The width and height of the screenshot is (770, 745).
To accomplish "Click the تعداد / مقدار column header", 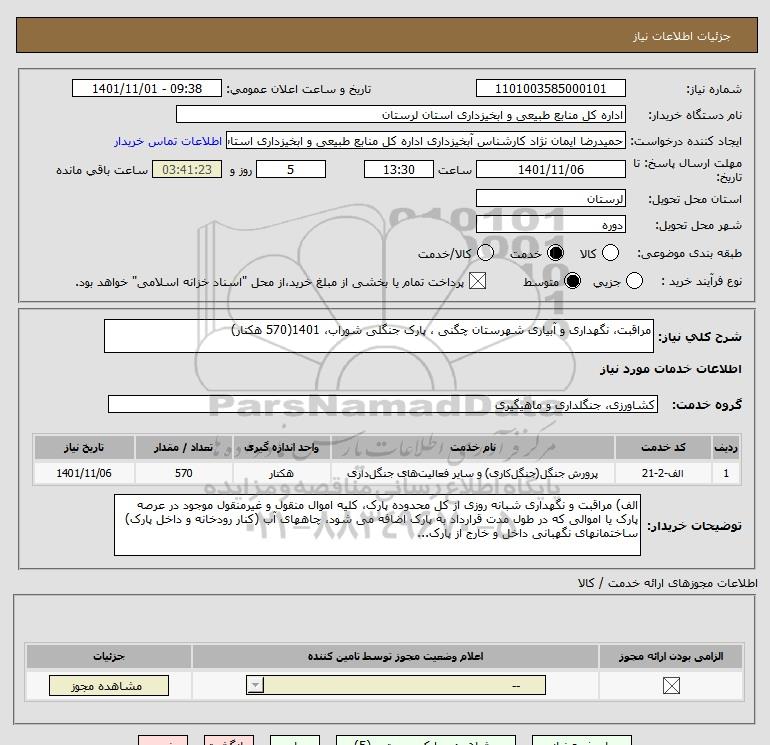I will [x=184, y=447].
